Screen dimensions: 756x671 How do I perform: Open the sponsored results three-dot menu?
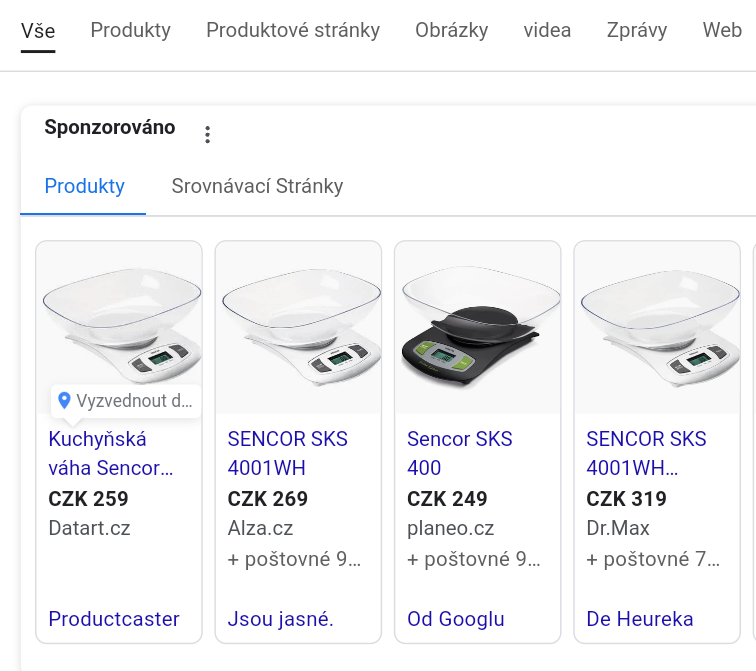pyautogui.click(x=207, y=135)
